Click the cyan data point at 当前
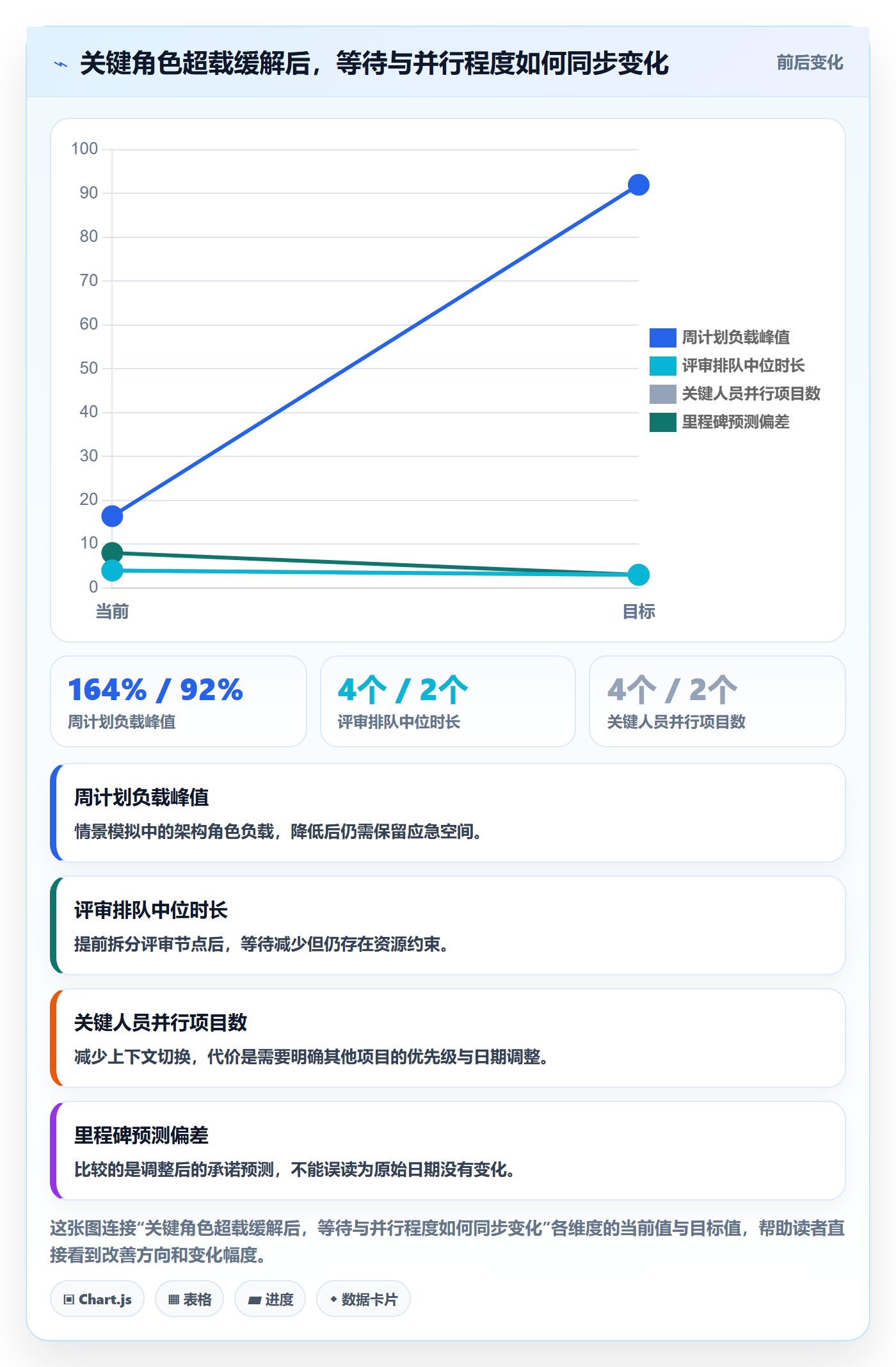The image size is (896, 1367). point(112,570)
